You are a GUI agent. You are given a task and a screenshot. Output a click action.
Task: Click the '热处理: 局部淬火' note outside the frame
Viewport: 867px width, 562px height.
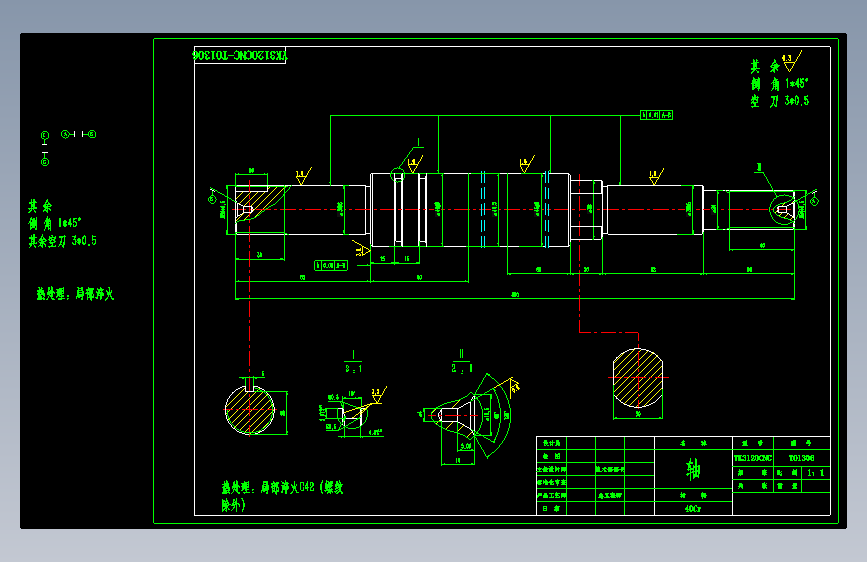pos(75,294)
